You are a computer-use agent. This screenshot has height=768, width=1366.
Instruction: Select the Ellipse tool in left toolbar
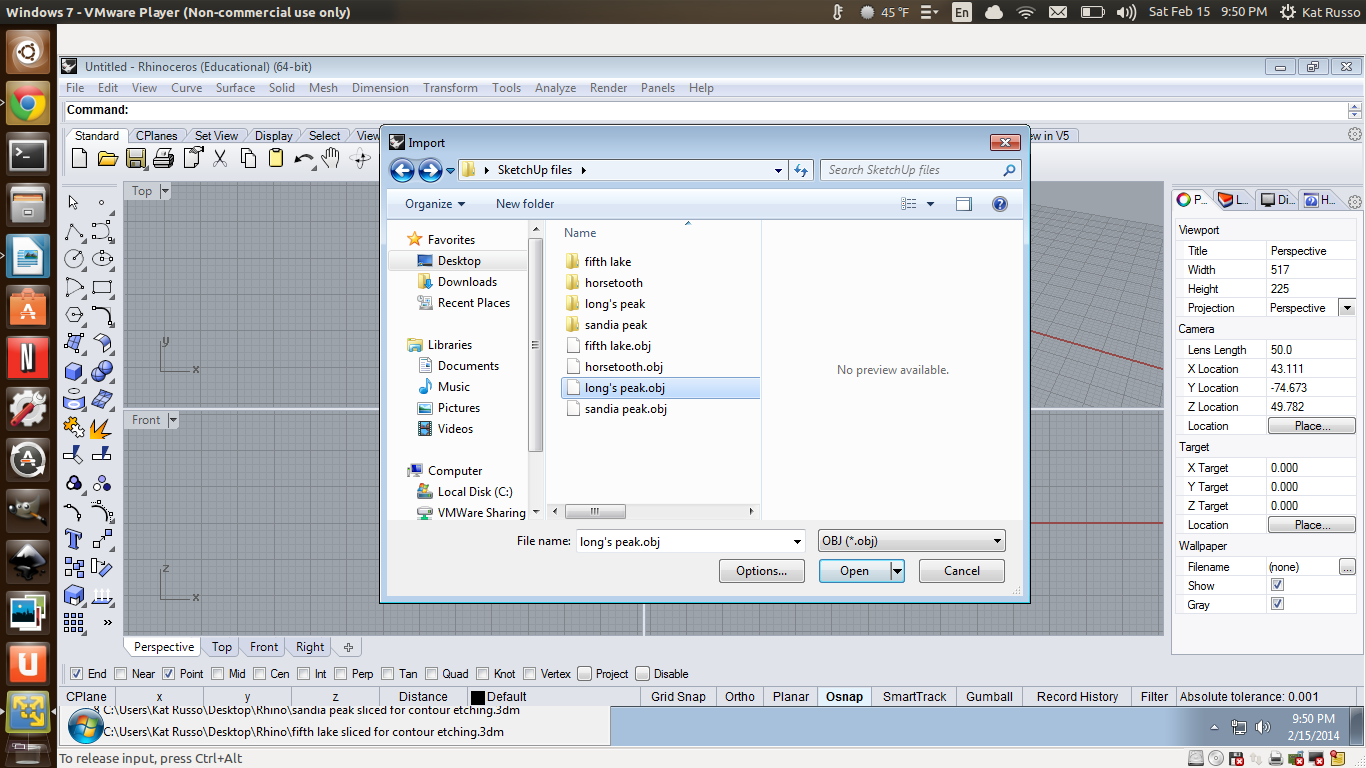pyautogui.click(x=102, y=259)
